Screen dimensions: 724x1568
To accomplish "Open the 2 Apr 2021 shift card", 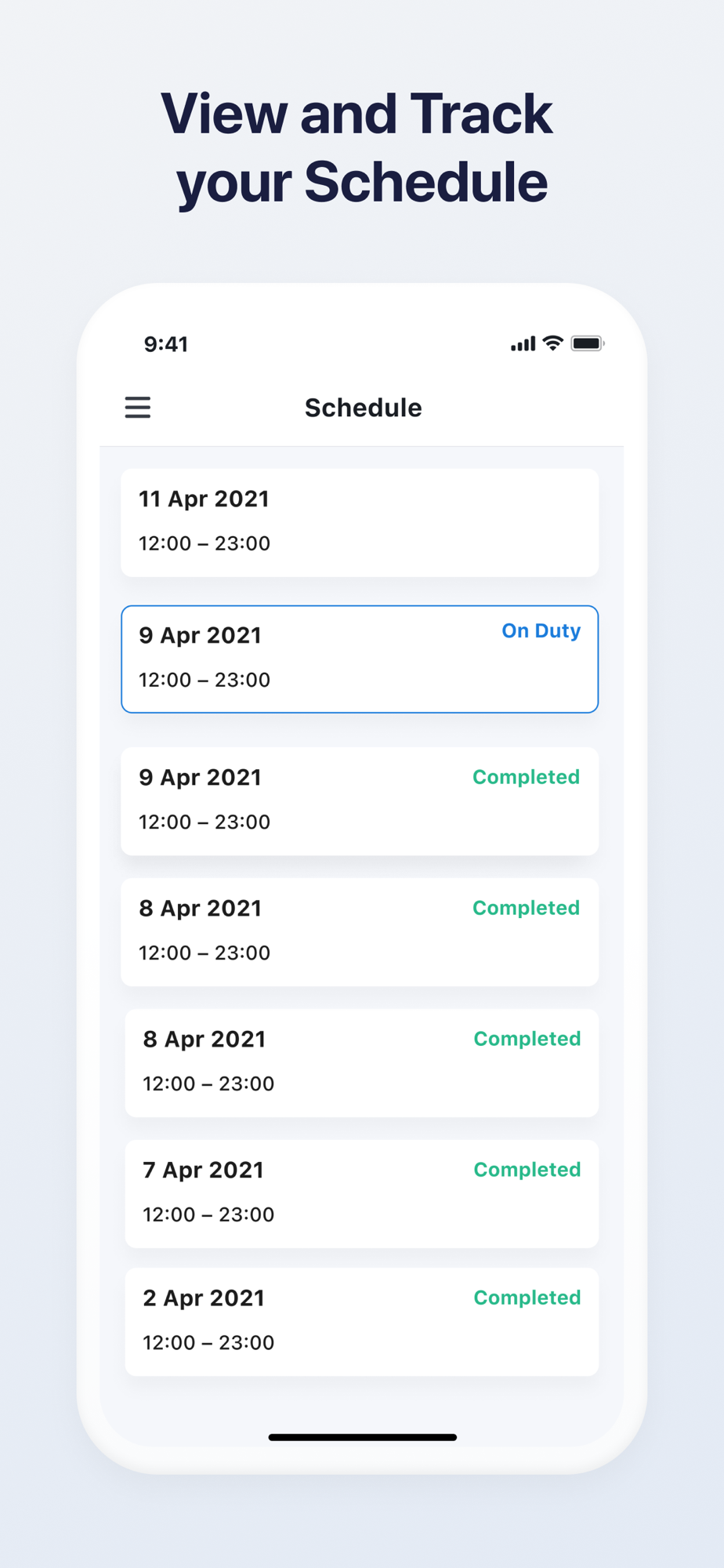I will click(362, 1322).
